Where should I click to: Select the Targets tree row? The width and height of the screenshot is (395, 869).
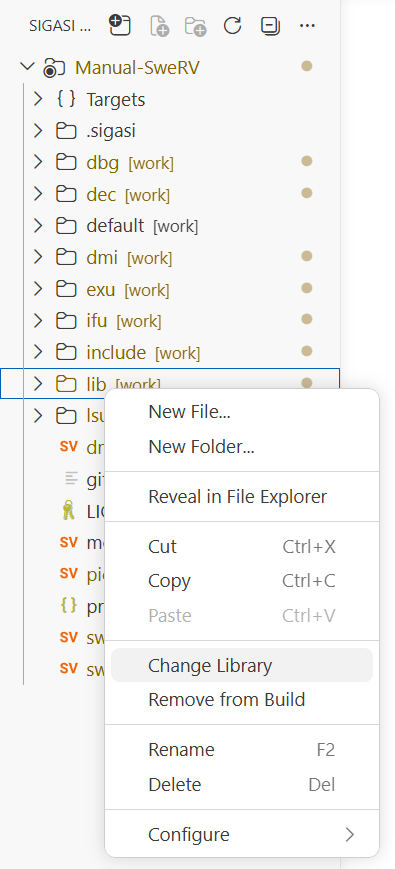170,100
